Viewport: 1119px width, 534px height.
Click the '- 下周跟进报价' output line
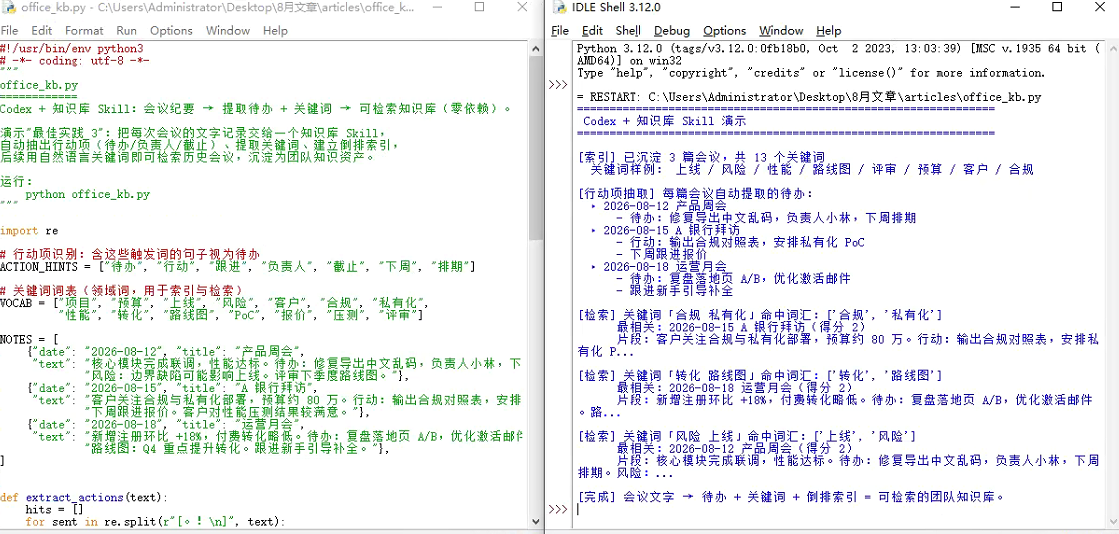661,254
